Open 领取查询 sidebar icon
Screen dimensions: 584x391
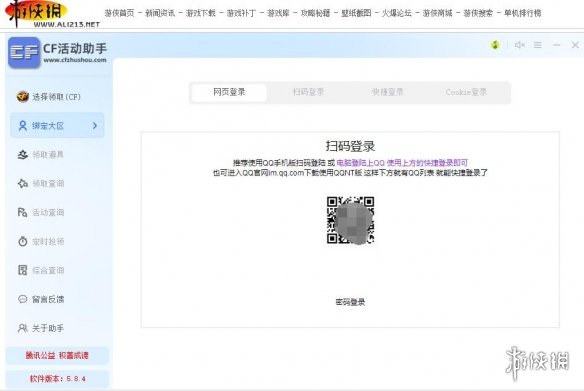pyautogui.click(x=23, y=183)
